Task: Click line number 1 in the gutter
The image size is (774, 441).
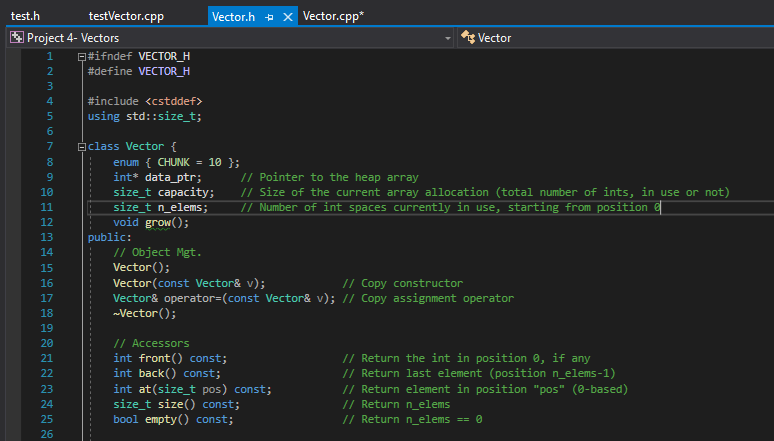Action: [x=49, y=56]
